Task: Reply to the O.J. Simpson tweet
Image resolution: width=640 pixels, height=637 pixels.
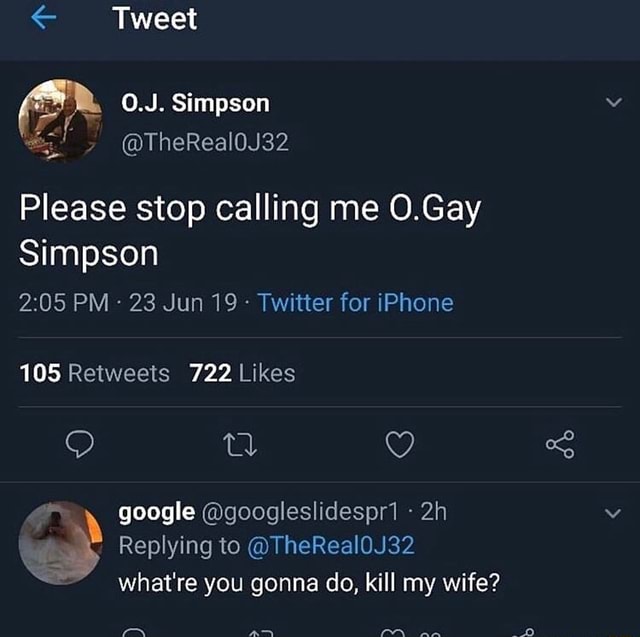Action: tap(80, 444)
